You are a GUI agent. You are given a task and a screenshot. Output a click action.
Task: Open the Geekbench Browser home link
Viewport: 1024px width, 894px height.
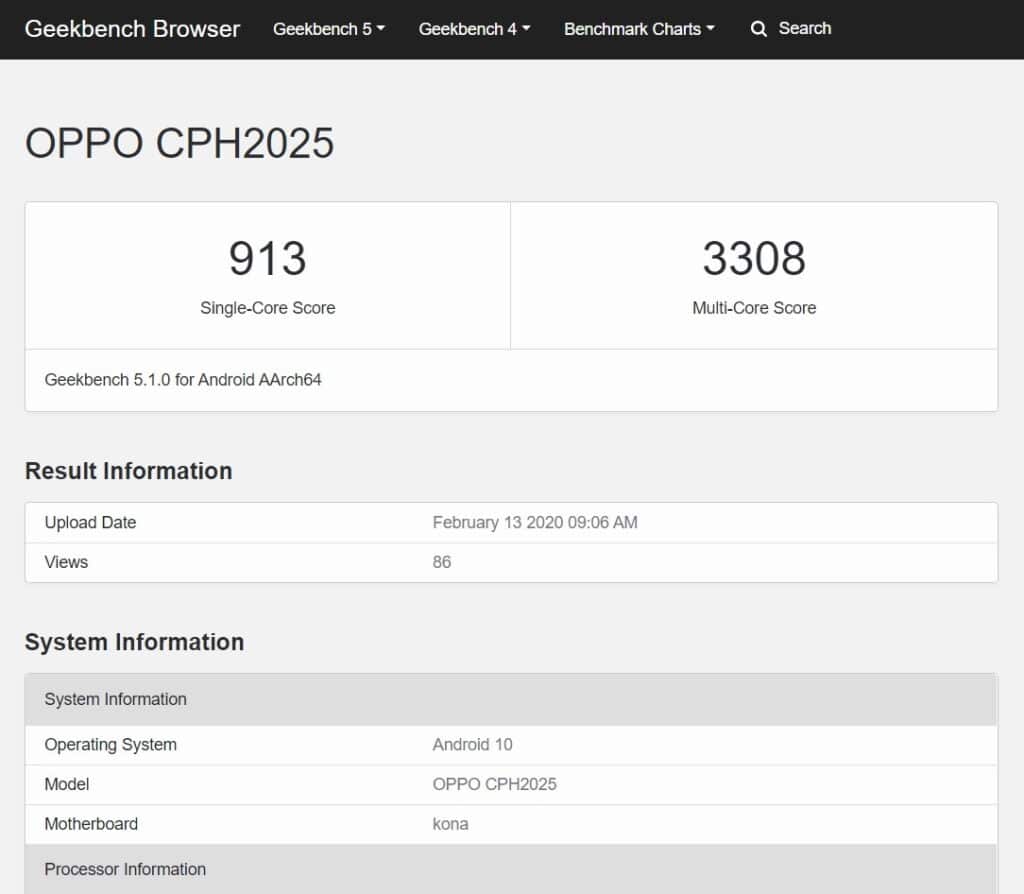tap(133, 29)
